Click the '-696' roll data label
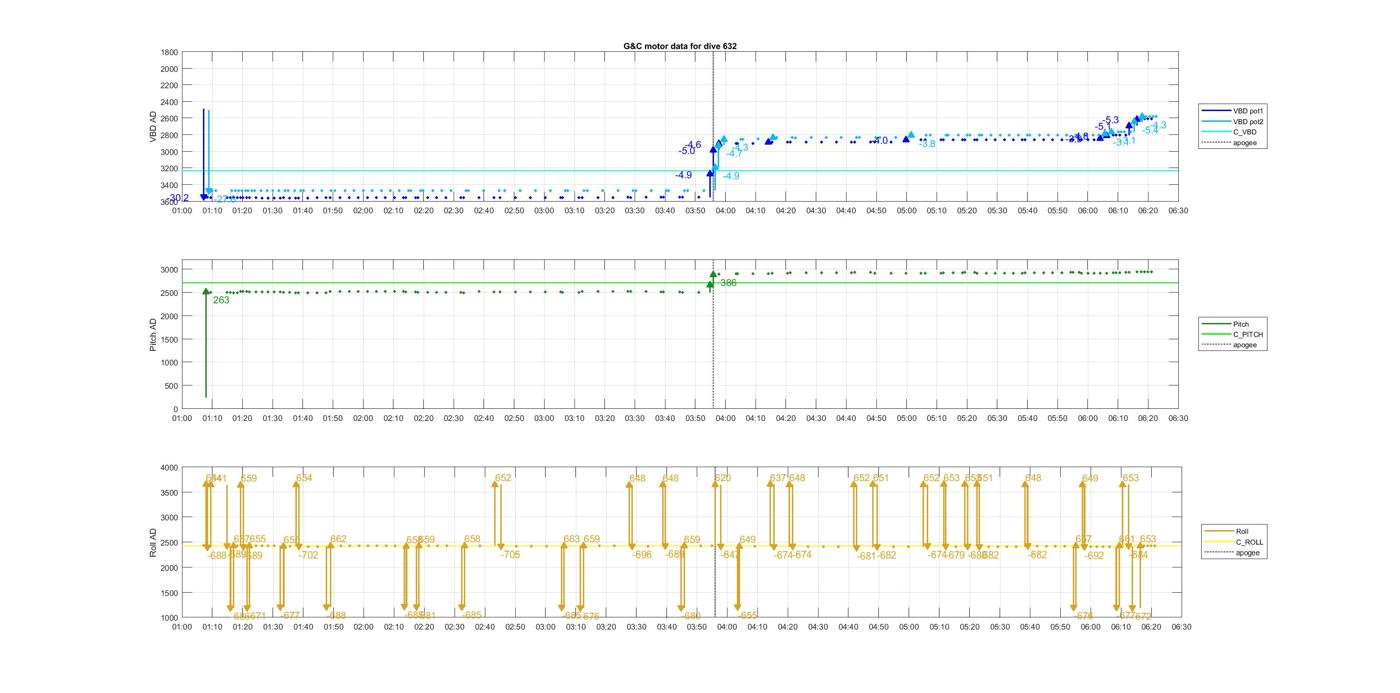 [642, 555]
